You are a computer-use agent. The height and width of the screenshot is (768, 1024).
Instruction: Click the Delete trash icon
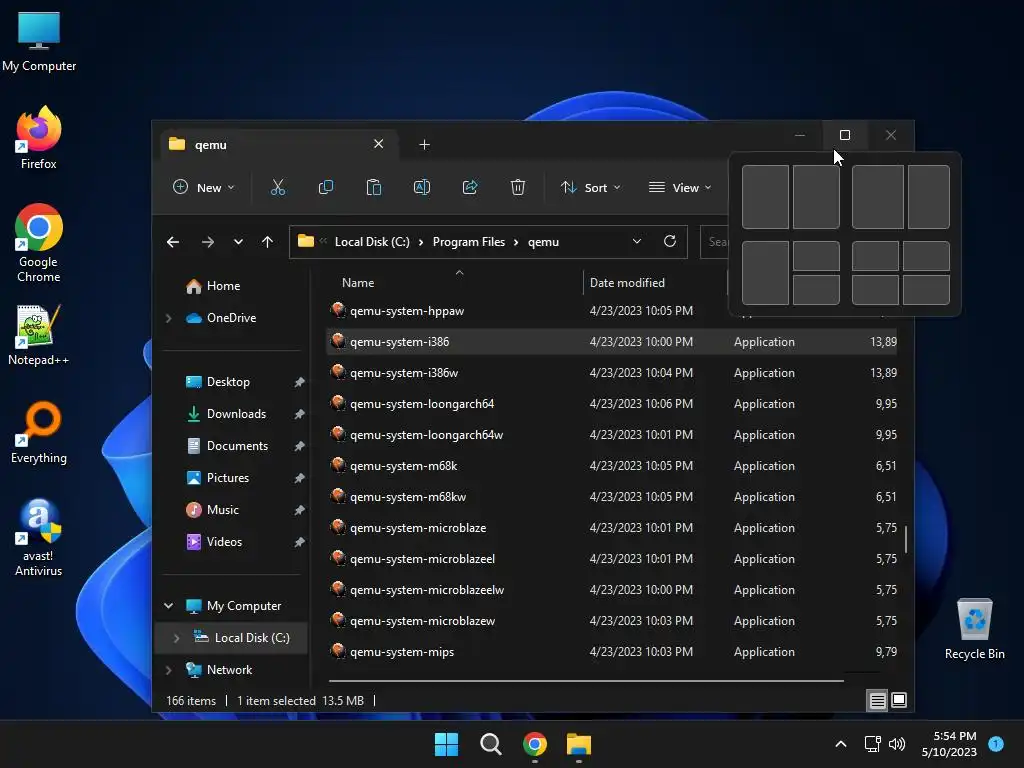(x=518, y=187)
